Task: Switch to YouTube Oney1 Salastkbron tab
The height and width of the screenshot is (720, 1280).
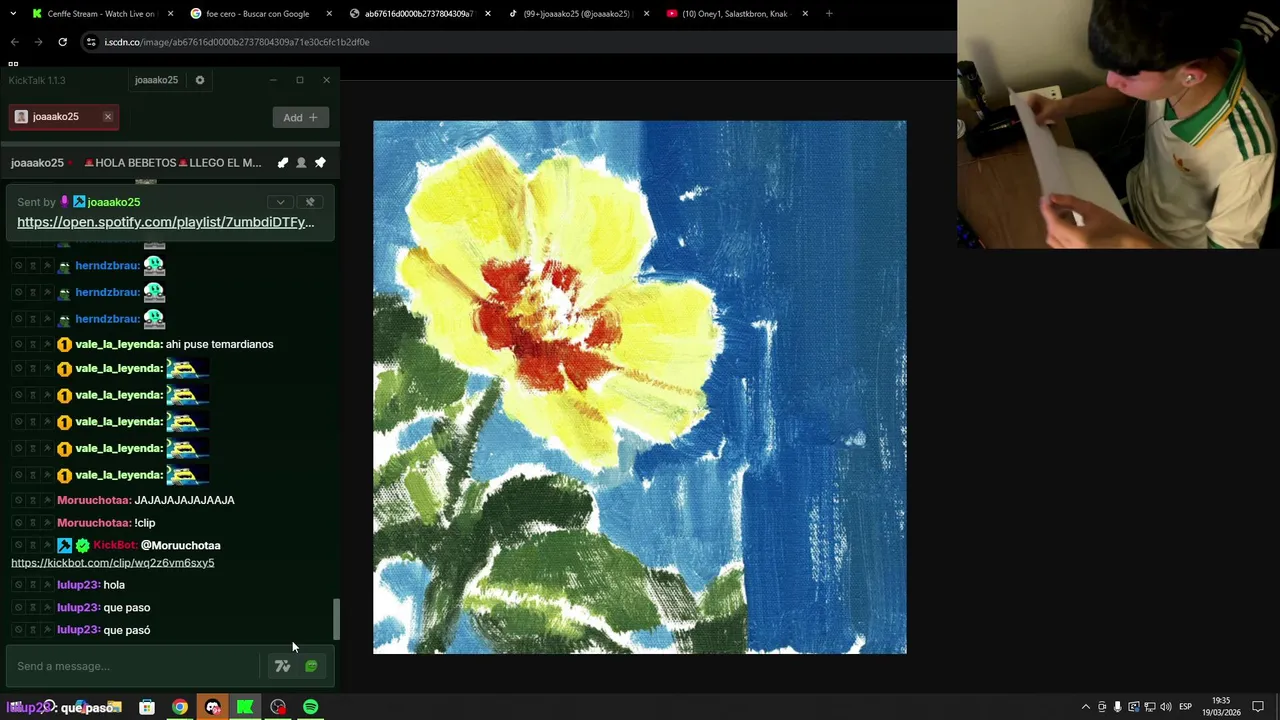Action: pos(735,14)
